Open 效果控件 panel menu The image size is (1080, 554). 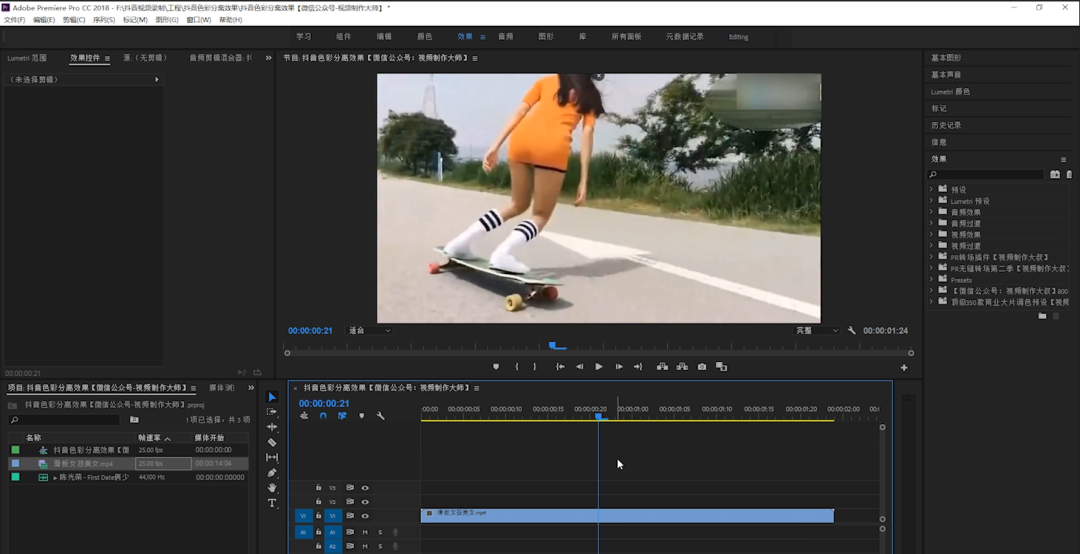coord(107,59)
